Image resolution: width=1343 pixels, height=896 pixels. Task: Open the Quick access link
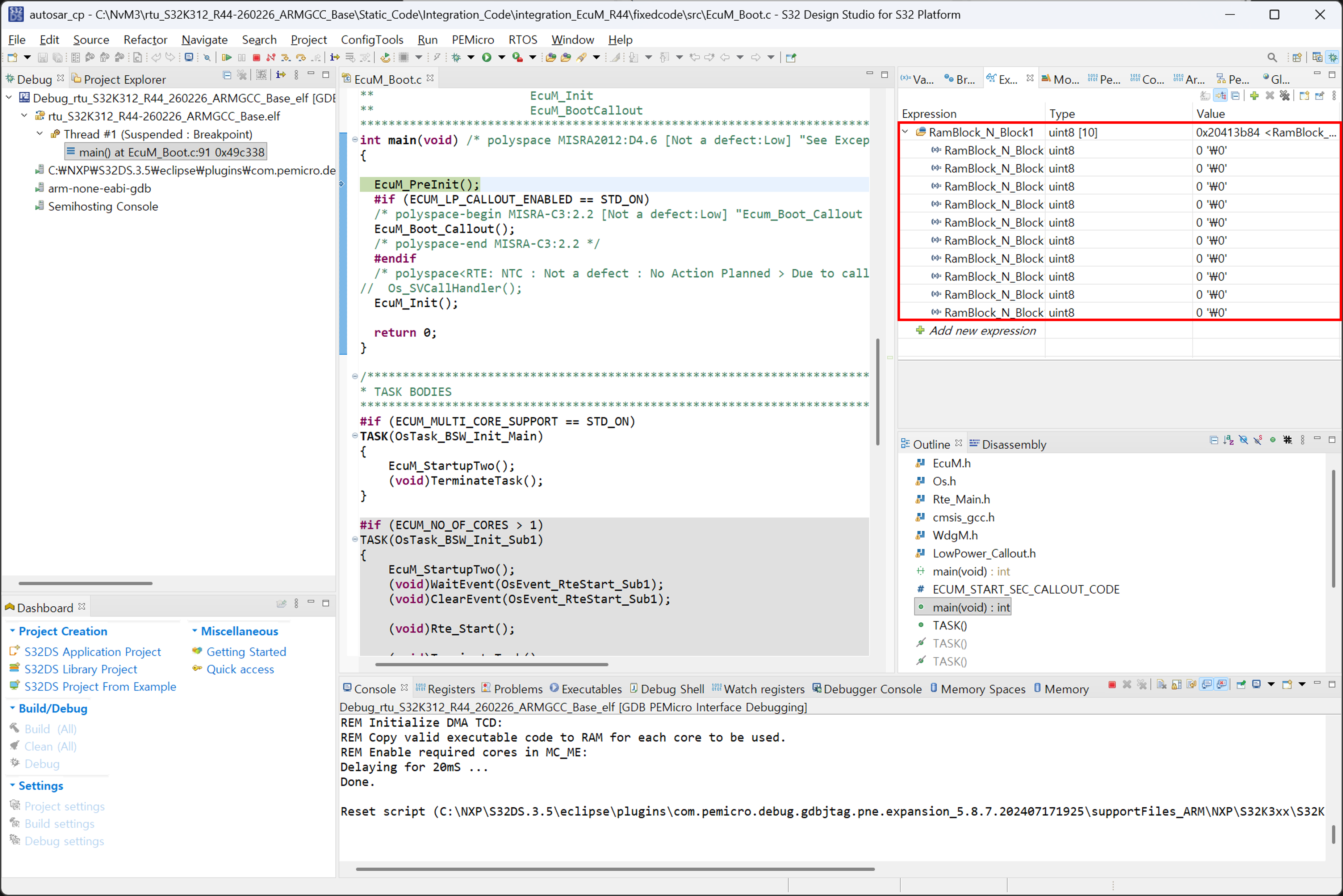(240, 669)
